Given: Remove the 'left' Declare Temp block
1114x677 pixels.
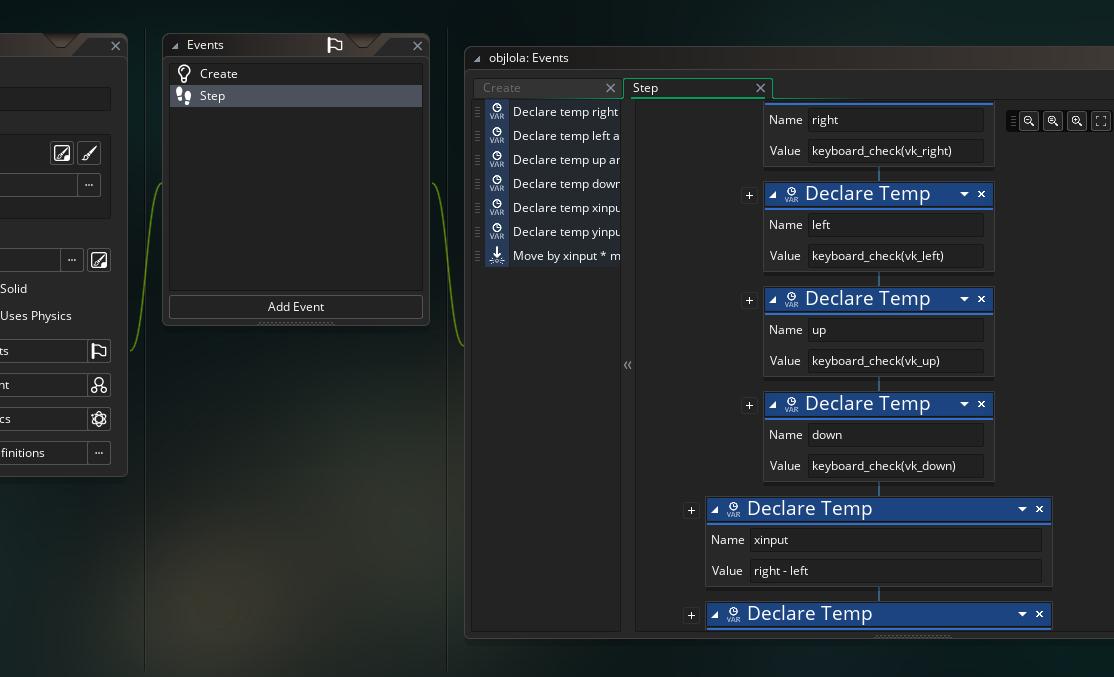Looking at the screenshot, I should [981, 194].
